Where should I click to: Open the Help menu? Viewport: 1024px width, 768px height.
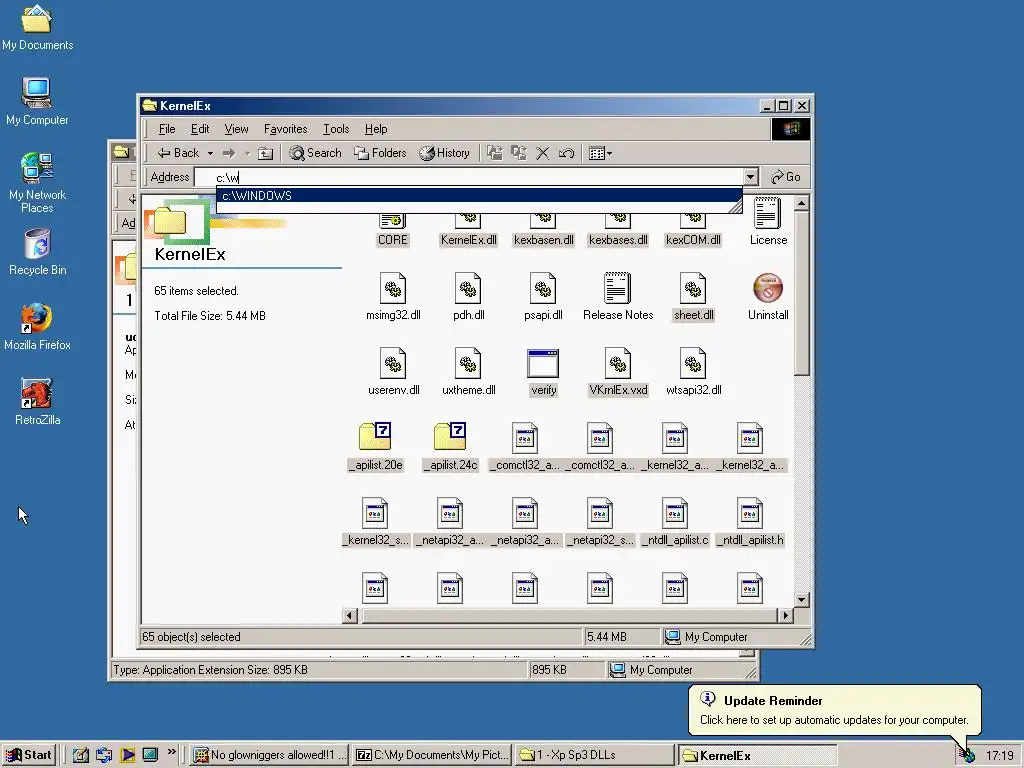tap(376, 129)
